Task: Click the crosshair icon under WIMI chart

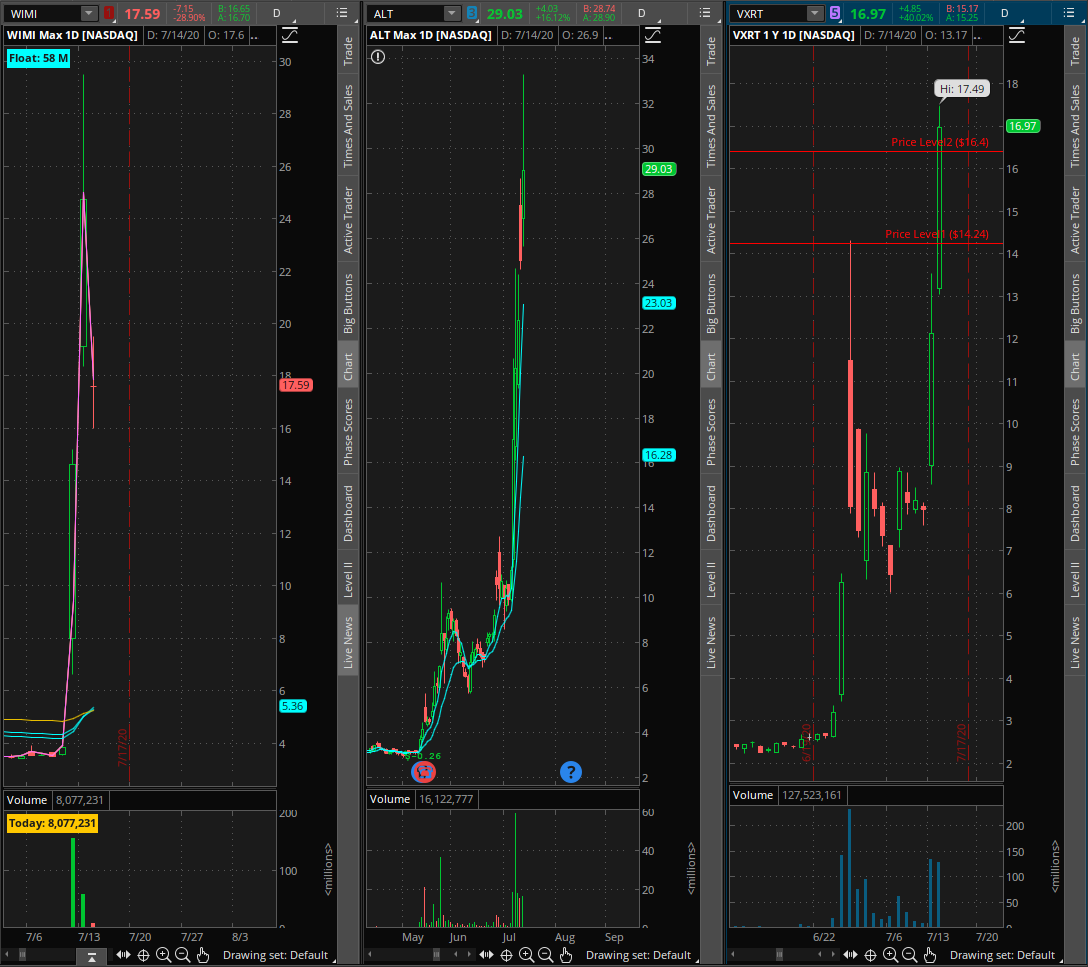Action: pos(144,955)
